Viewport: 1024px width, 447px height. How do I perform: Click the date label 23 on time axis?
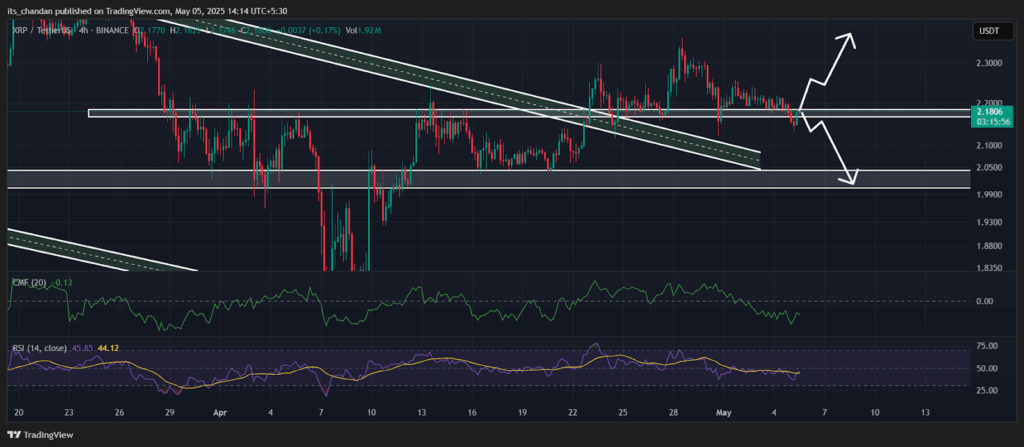click(x=68, y=413)
